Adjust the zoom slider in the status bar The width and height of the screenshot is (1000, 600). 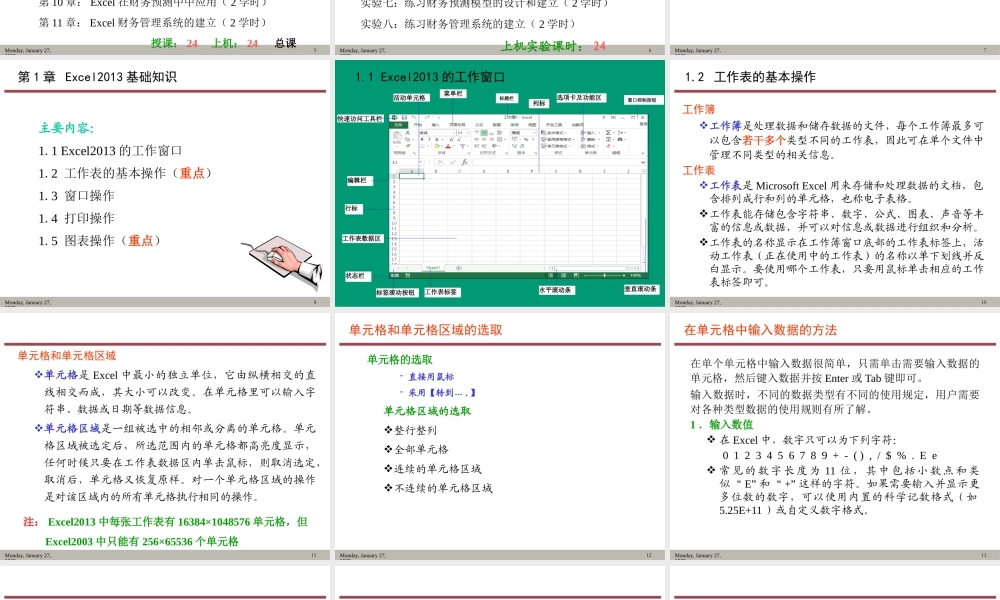(x=605, y=275)
